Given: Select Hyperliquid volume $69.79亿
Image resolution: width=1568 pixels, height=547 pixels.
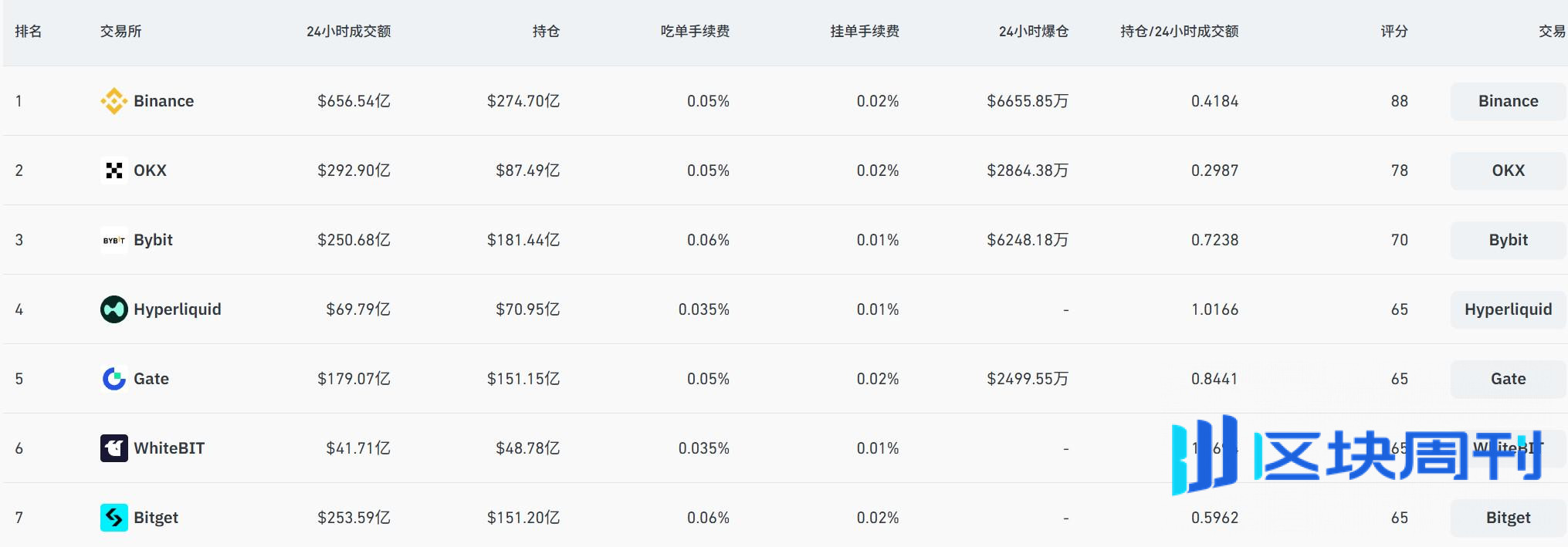Looking at the screenshot, I should click(358, 309).
